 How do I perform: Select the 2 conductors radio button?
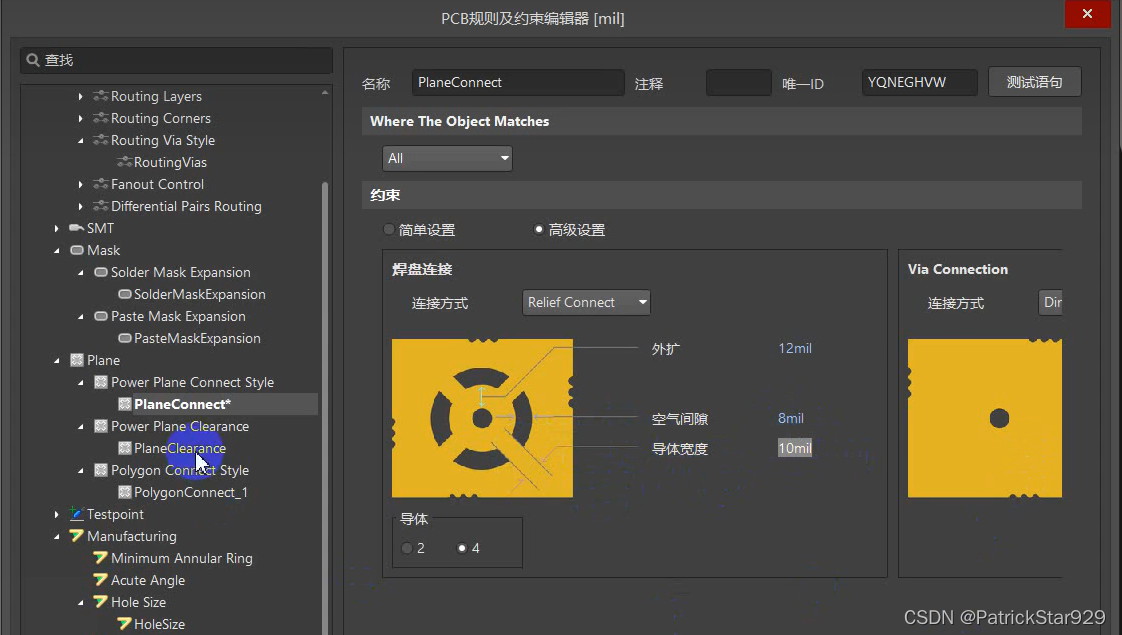[406, 548]
